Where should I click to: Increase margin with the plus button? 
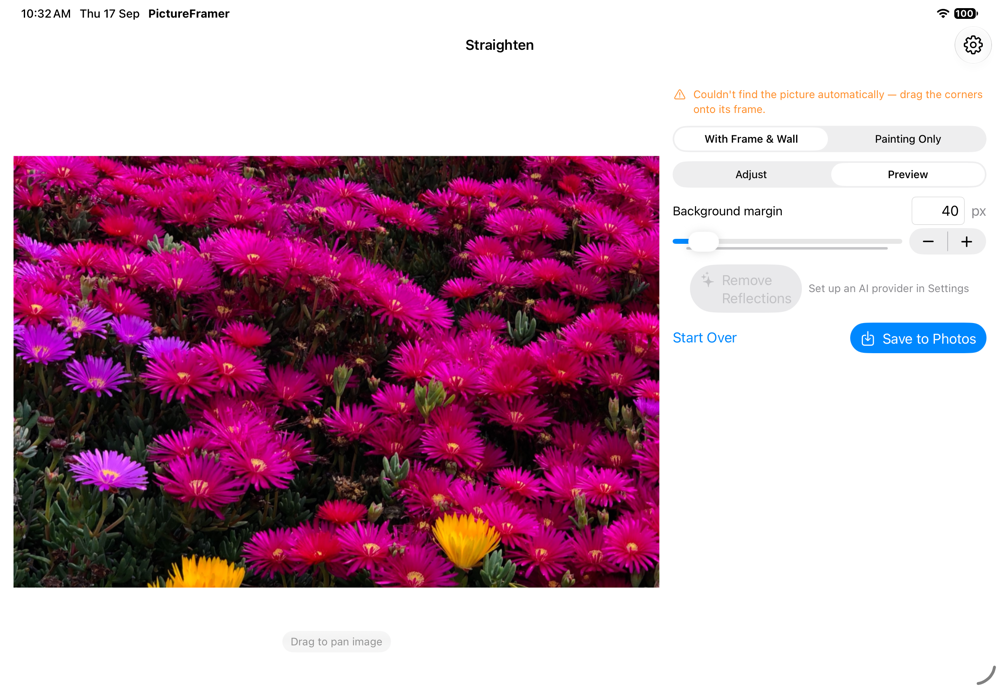point(966,242)
